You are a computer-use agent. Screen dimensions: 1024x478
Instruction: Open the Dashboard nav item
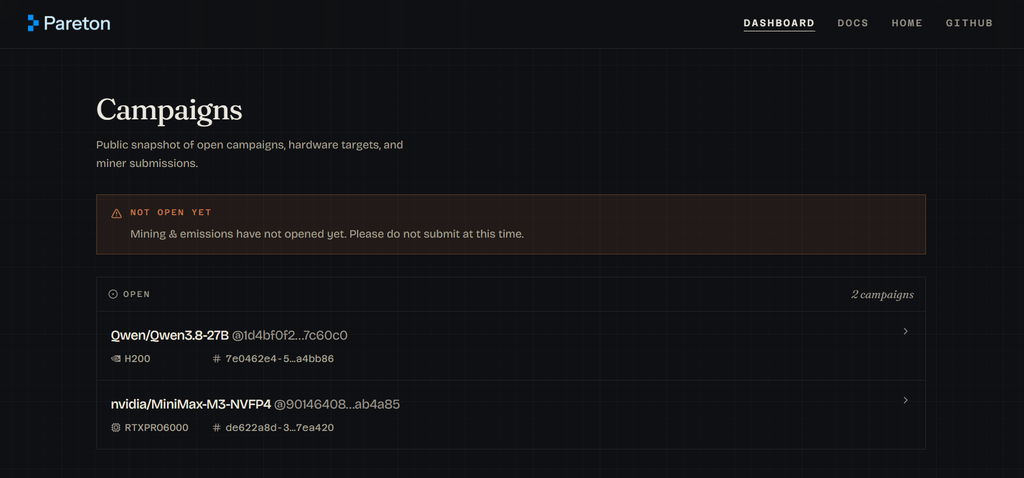779,23
